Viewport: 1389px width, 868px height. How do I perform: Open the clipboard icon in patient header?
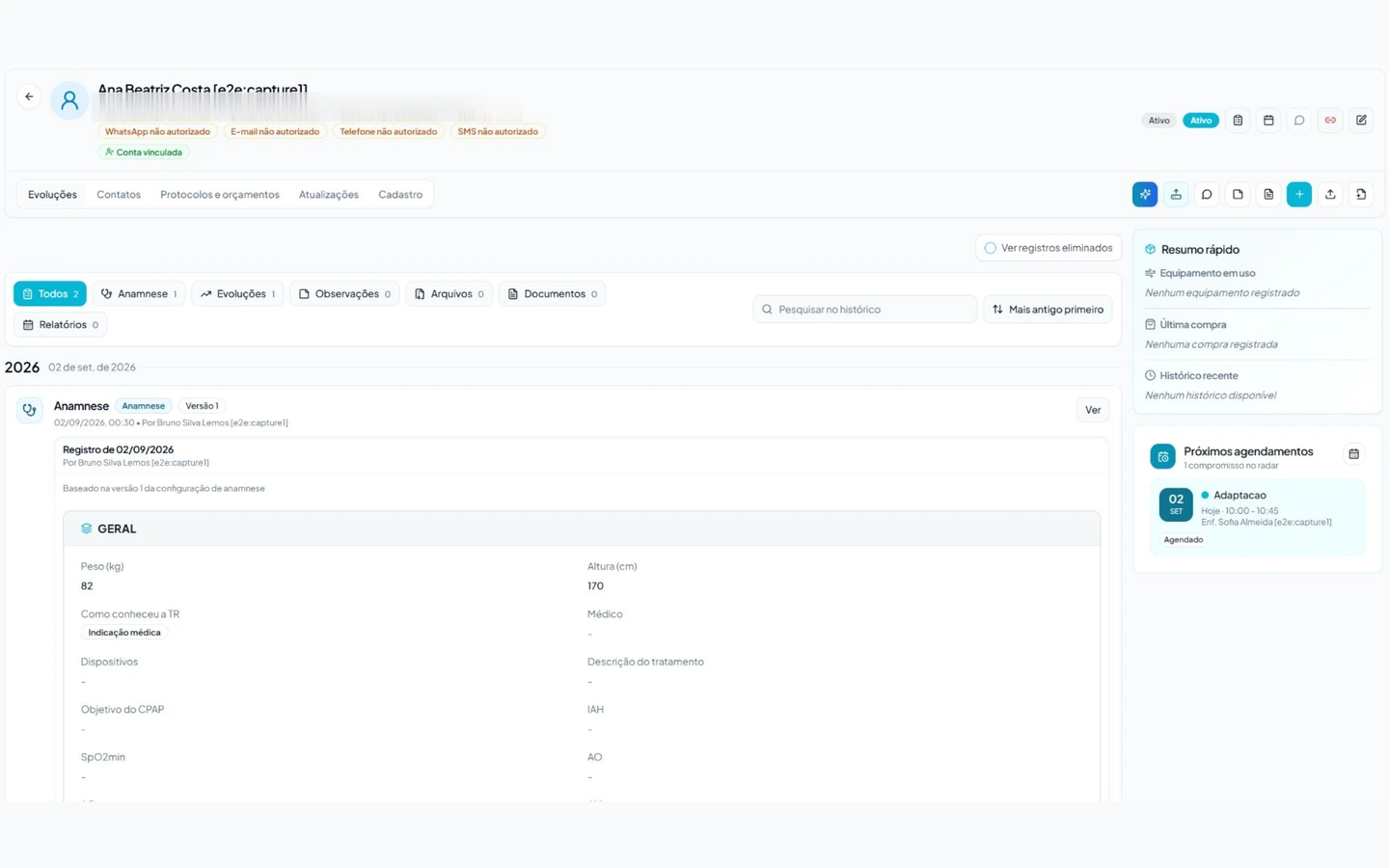point(1238,121)
